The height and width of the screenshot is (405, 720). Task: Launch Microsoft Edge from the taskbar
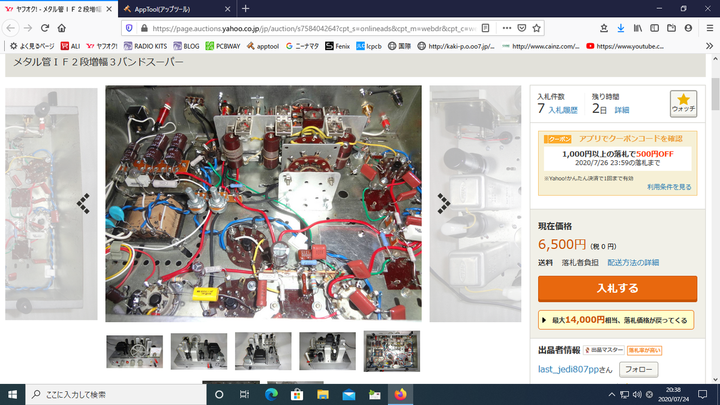271,394
